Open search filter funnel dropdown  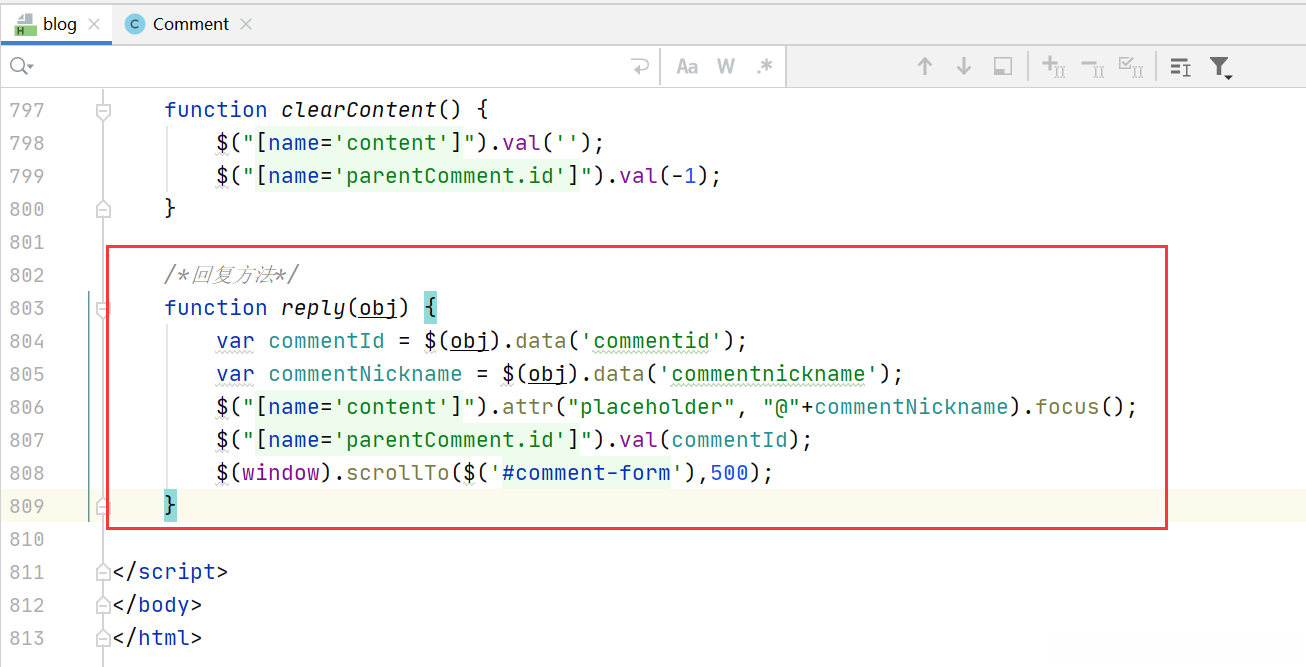pyautogui.click(x=1220, y=67)
